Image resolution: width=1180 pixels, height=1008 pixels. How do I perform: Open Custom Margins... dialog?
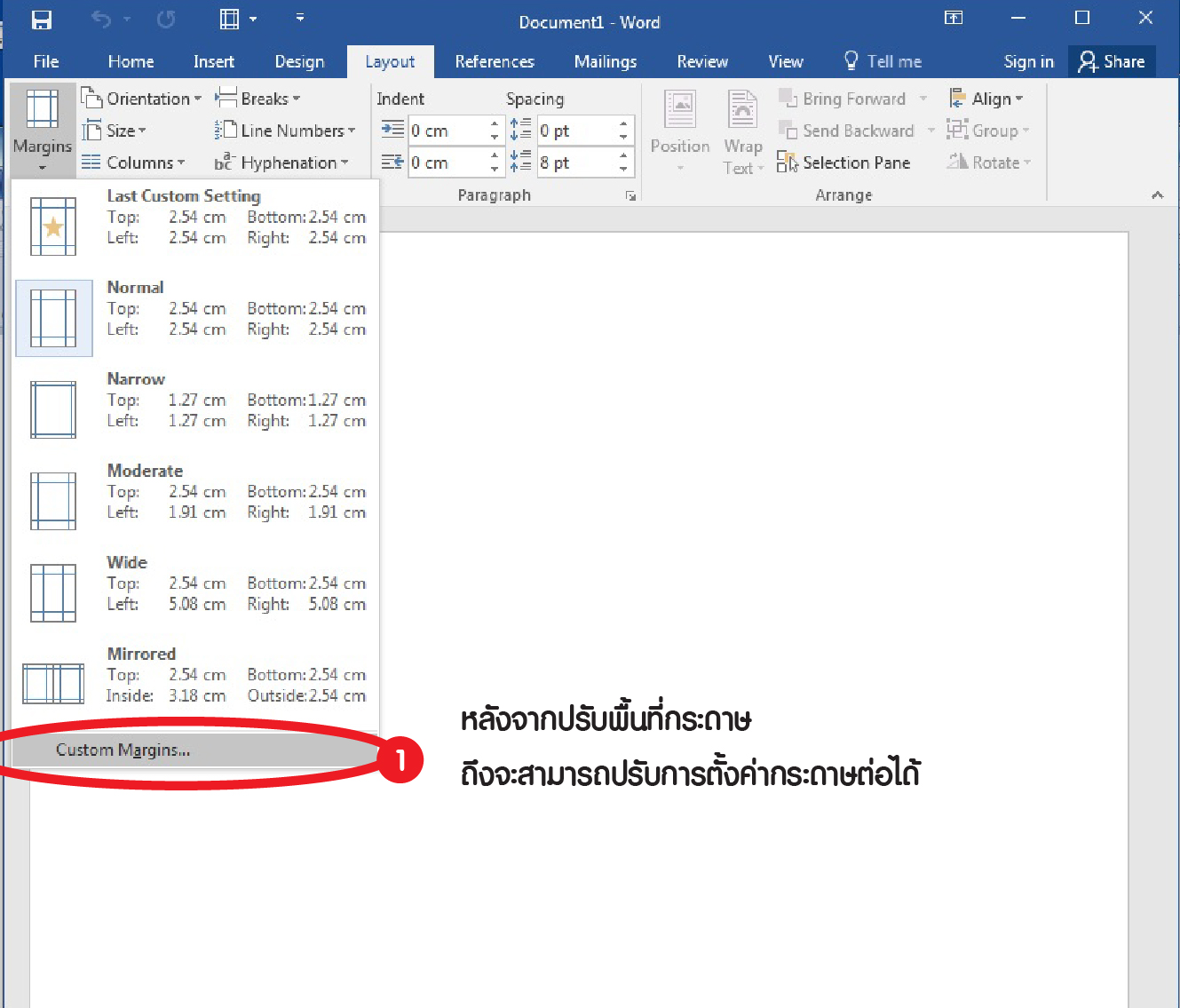point(195,750)
